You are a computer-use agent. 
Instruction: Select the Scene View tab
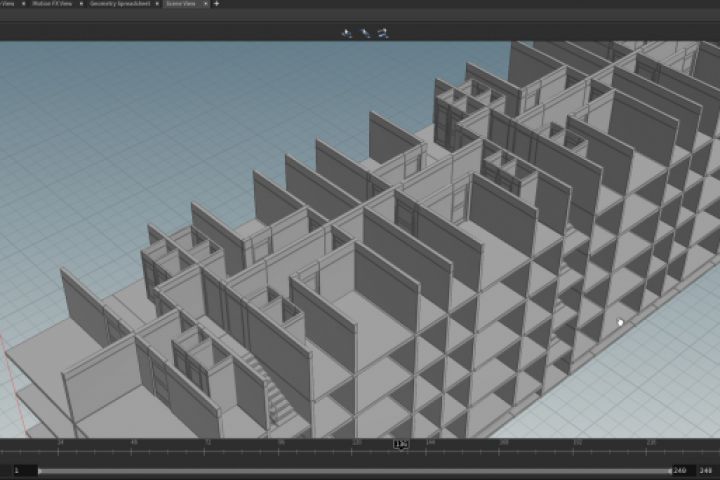pyautogui.click(x=181, y=4)
